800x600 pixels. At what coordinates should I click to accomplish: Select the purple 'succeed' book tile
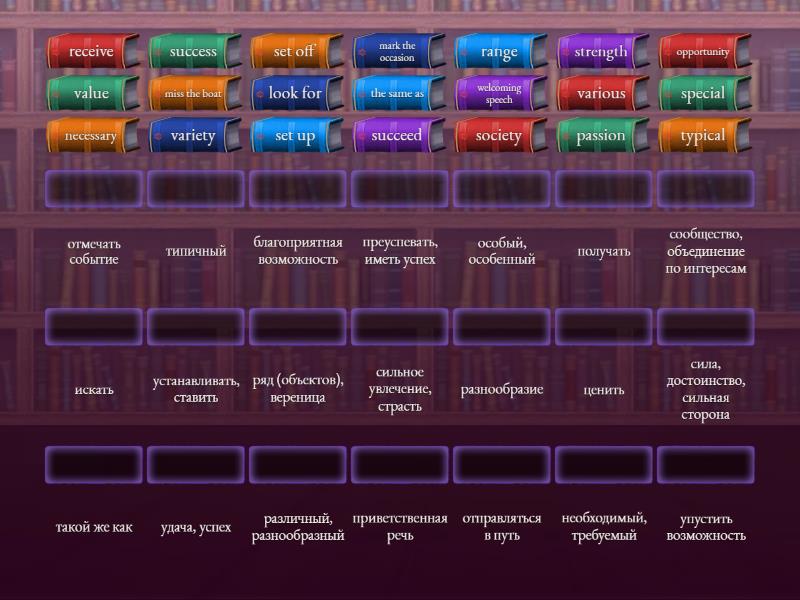click(398, 136)
